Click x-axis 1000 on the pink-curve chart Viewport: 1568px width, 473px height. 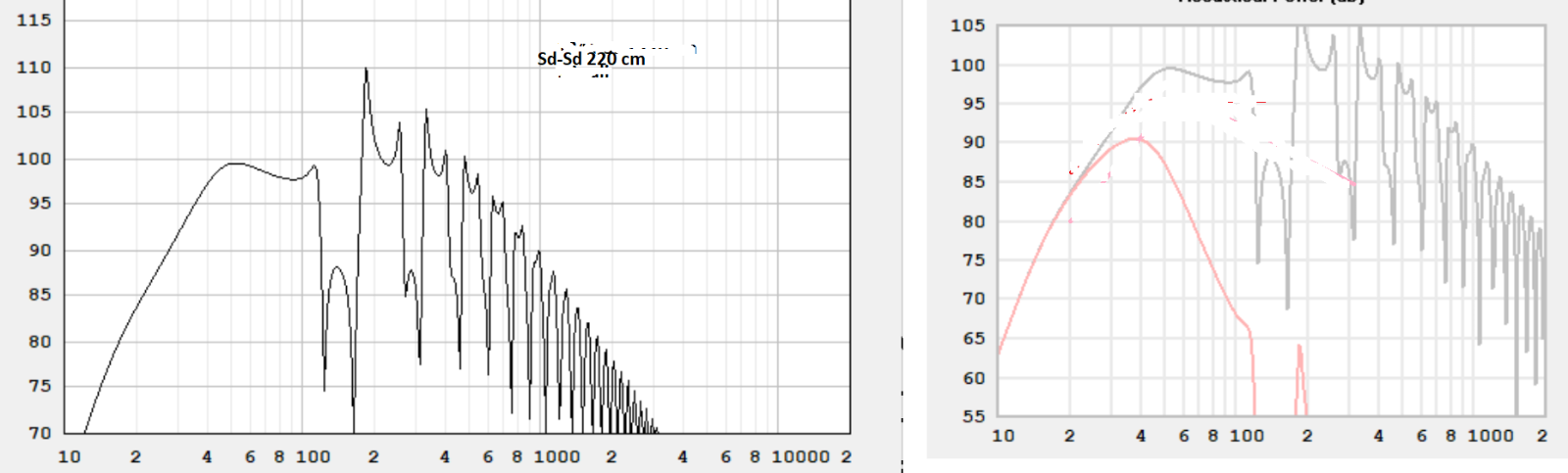click(1491, 436)
